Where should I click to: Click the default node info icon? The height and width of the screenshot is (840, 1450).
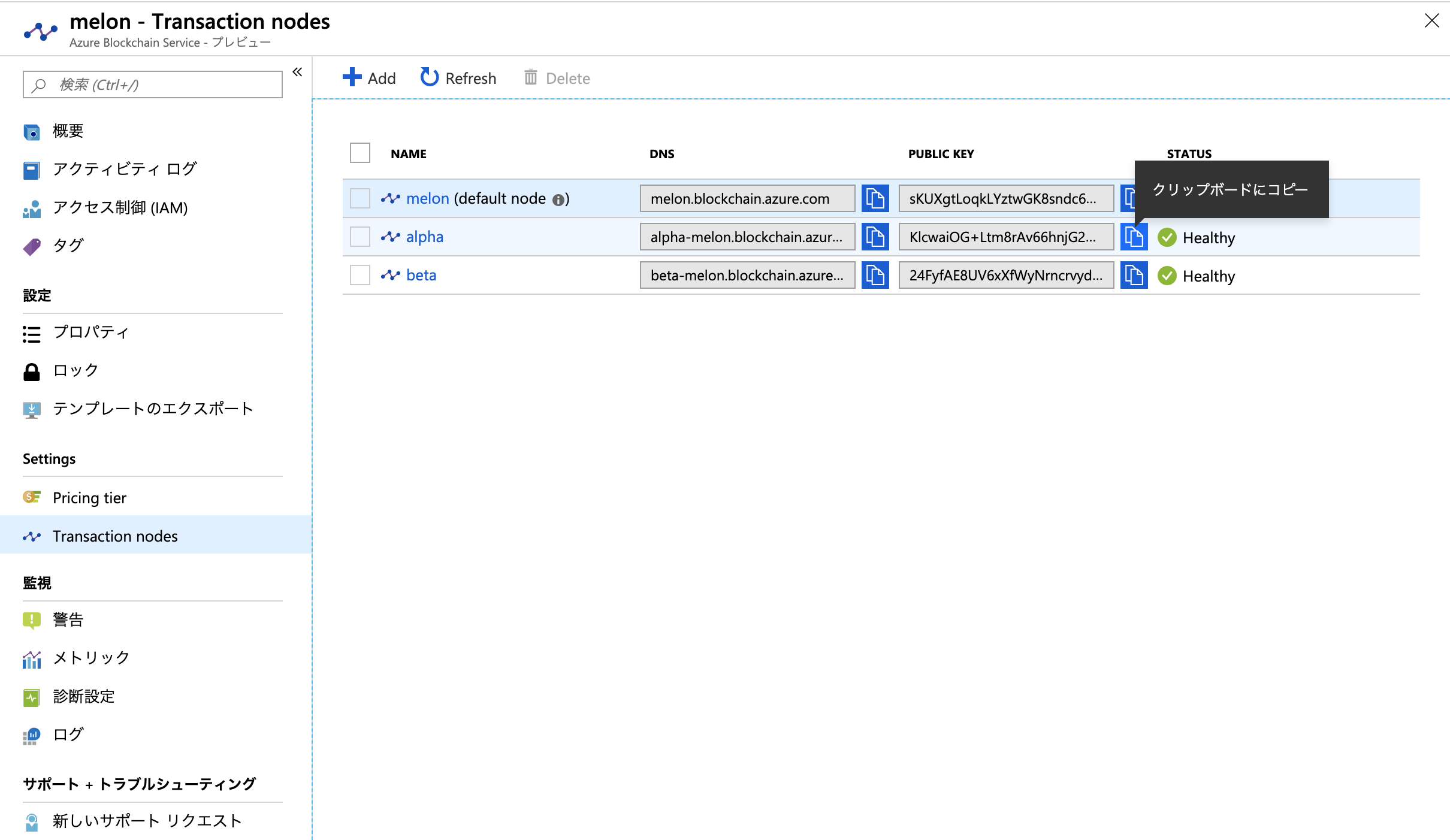(x=558, y=200)
